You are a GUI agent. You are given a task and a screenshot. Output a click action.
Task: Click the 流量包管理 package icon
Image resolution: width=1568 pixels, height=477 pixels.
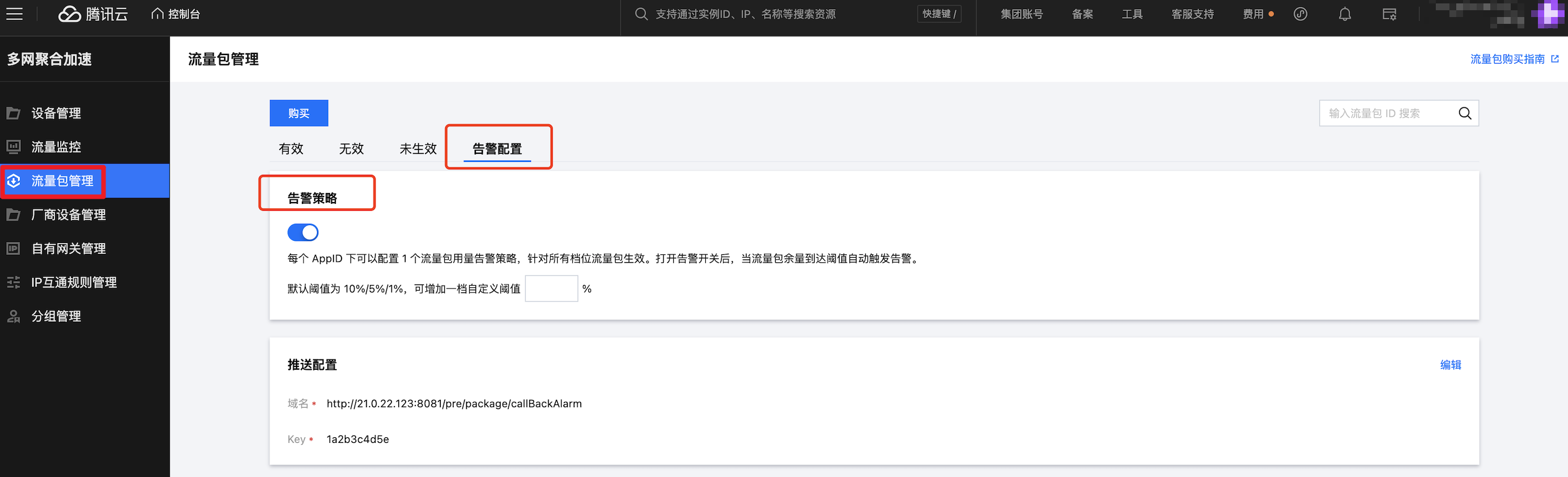coord(14,181)
